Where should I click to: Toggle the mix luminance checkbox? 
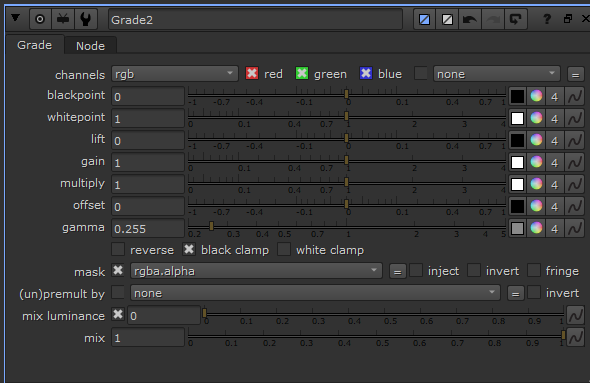(x=118, y=314)
